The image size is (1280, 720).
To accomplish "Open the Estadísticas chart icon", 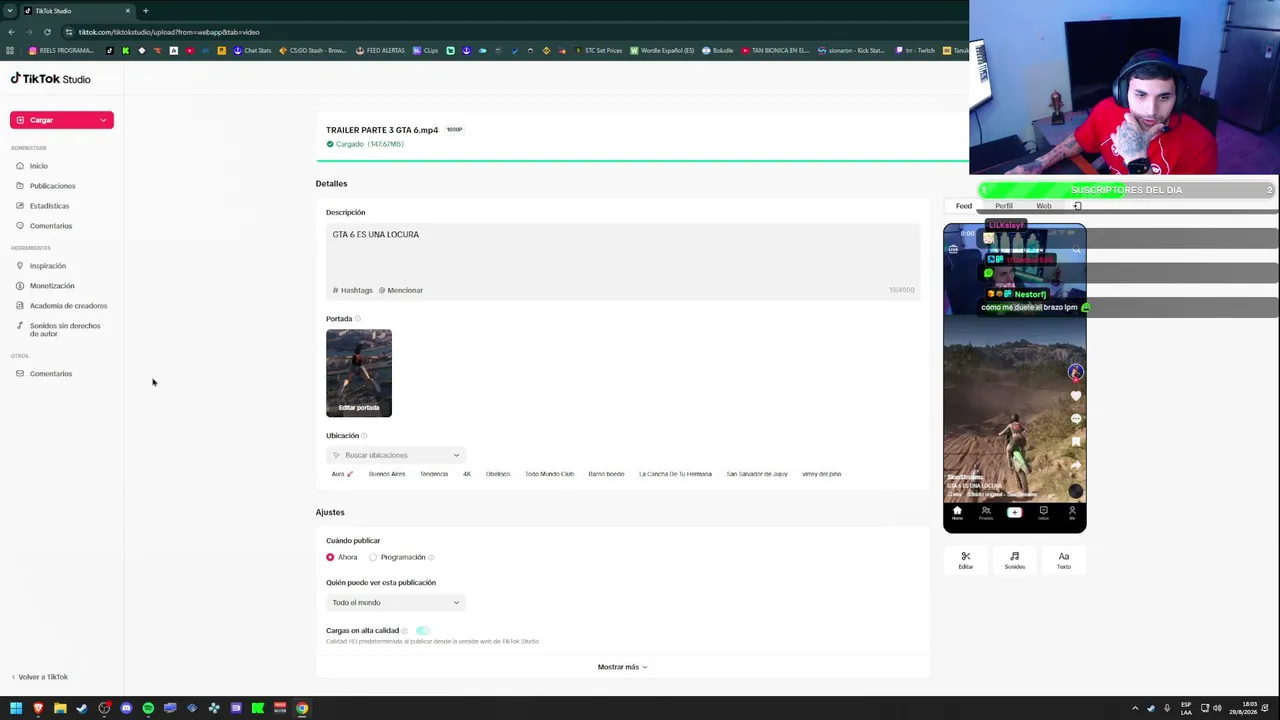I will tap(20, 206).
